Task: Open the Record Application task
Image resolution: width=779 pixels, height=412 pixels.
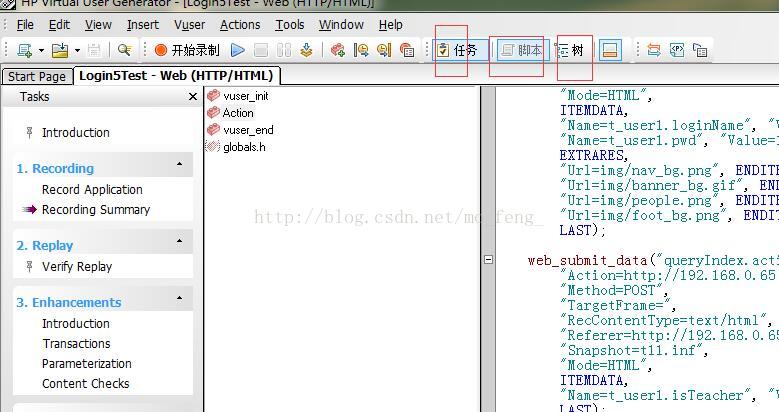Action: click(x=92, y=189)
